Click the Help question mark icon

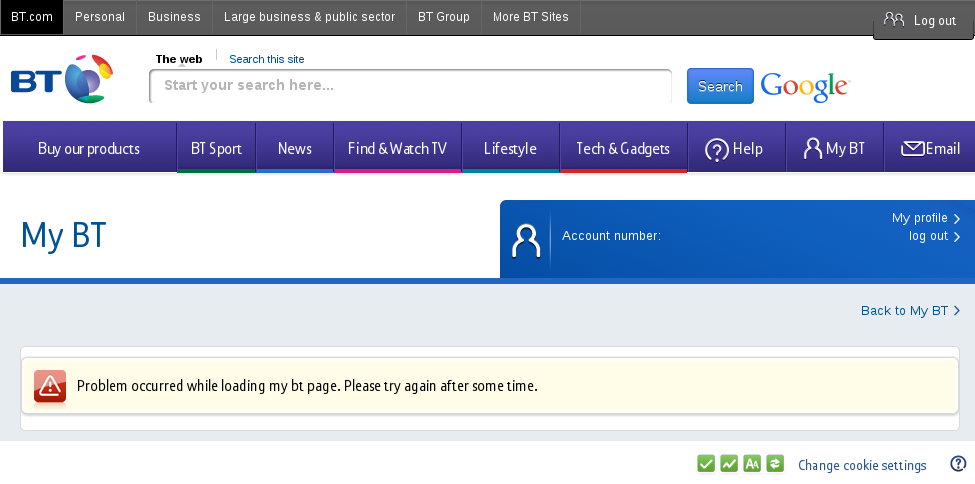[716, 149]
